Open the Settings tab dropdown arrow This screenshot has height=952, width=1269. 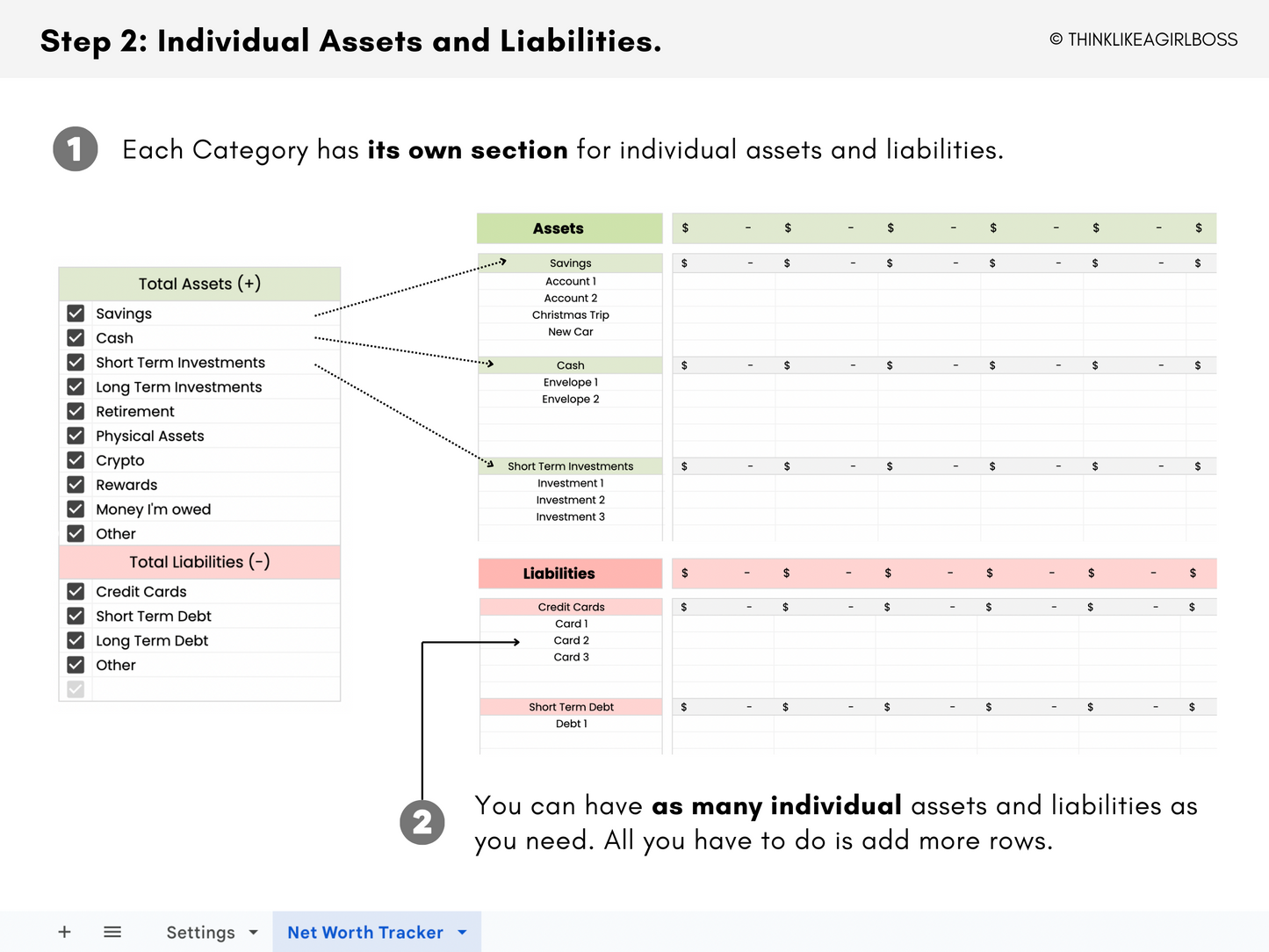click(x=253, y=933)
